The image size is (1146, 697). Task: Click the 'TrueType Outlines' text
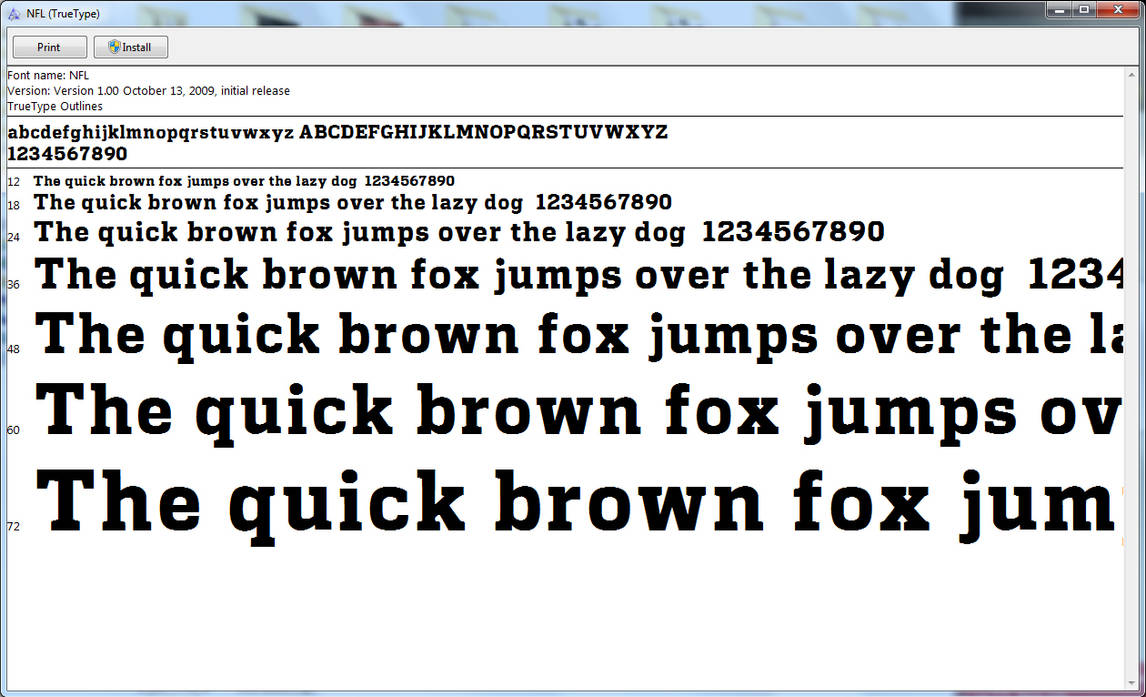[x=55, y=107]
